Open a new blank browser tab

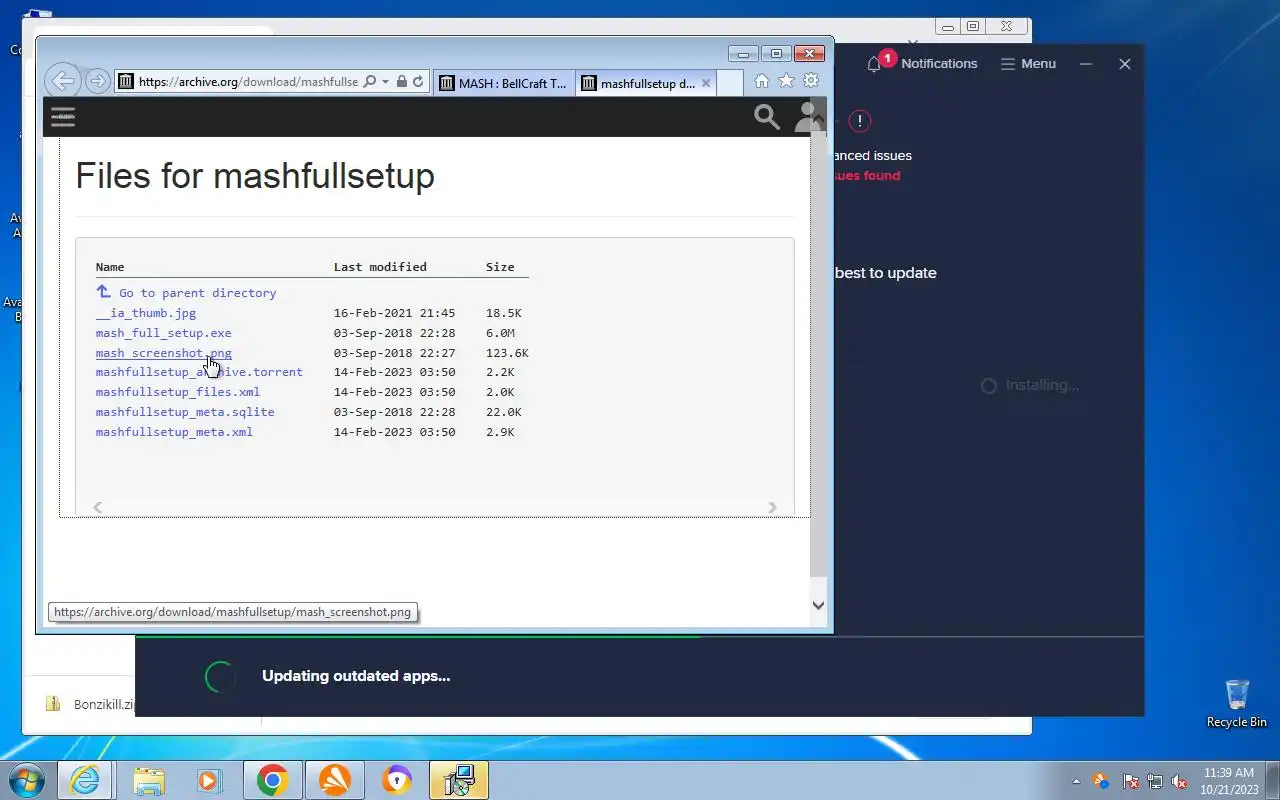coord(730,83)
